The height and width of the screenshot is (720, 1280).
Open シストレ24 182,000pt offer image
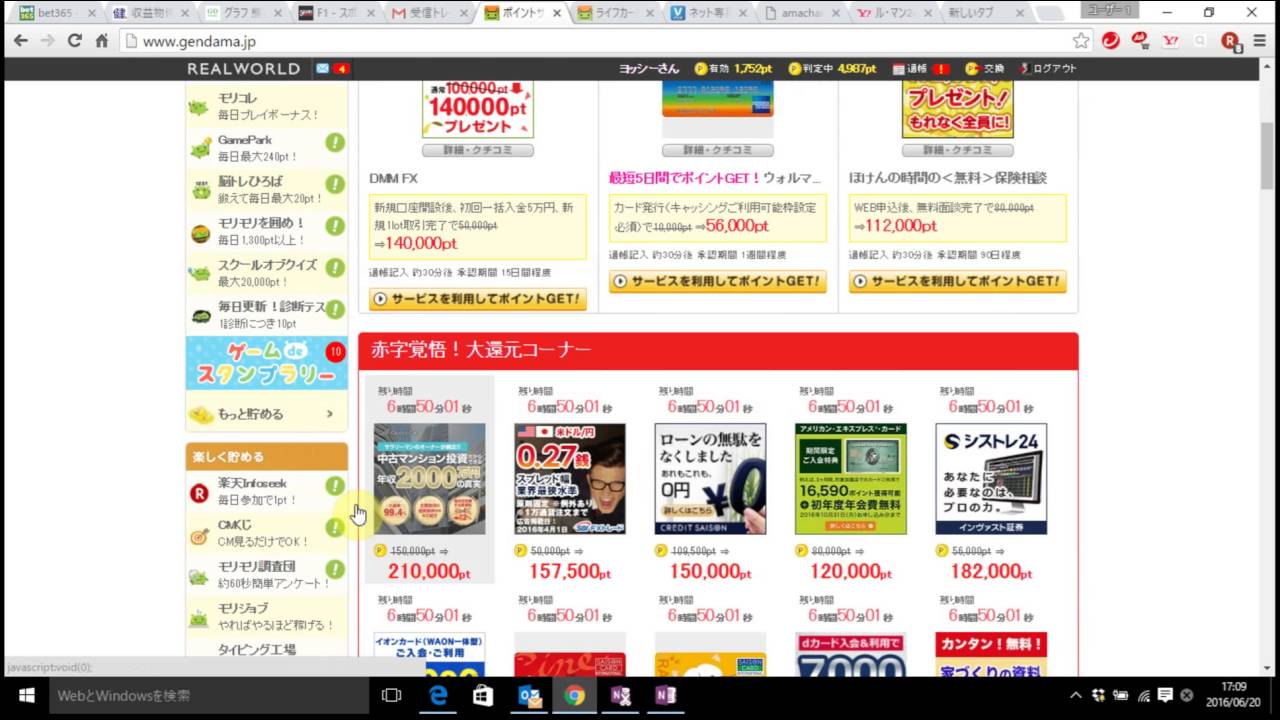click(991, 479)
